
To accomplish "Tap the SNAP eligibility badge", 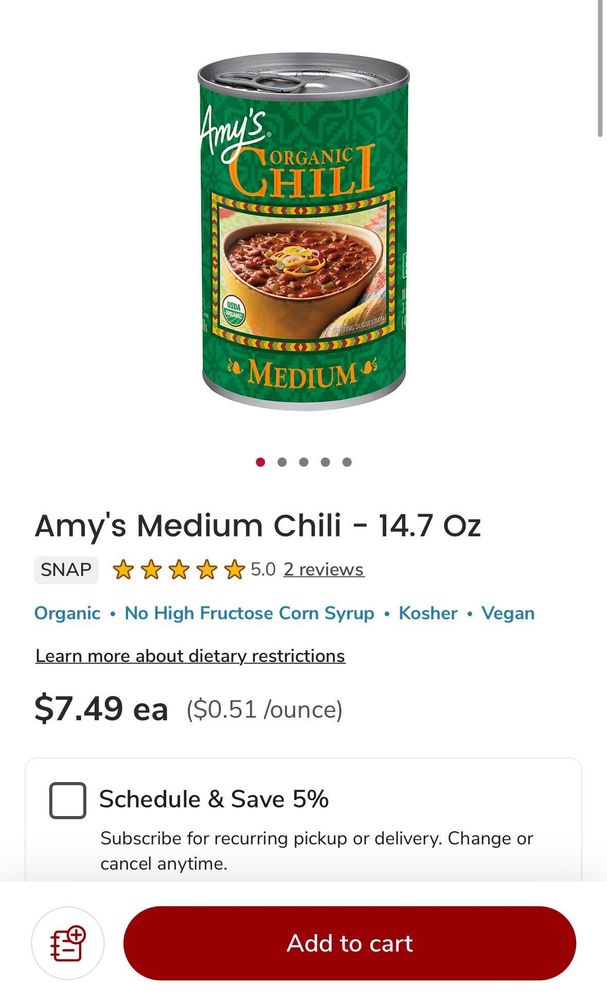I will point(66,570).
